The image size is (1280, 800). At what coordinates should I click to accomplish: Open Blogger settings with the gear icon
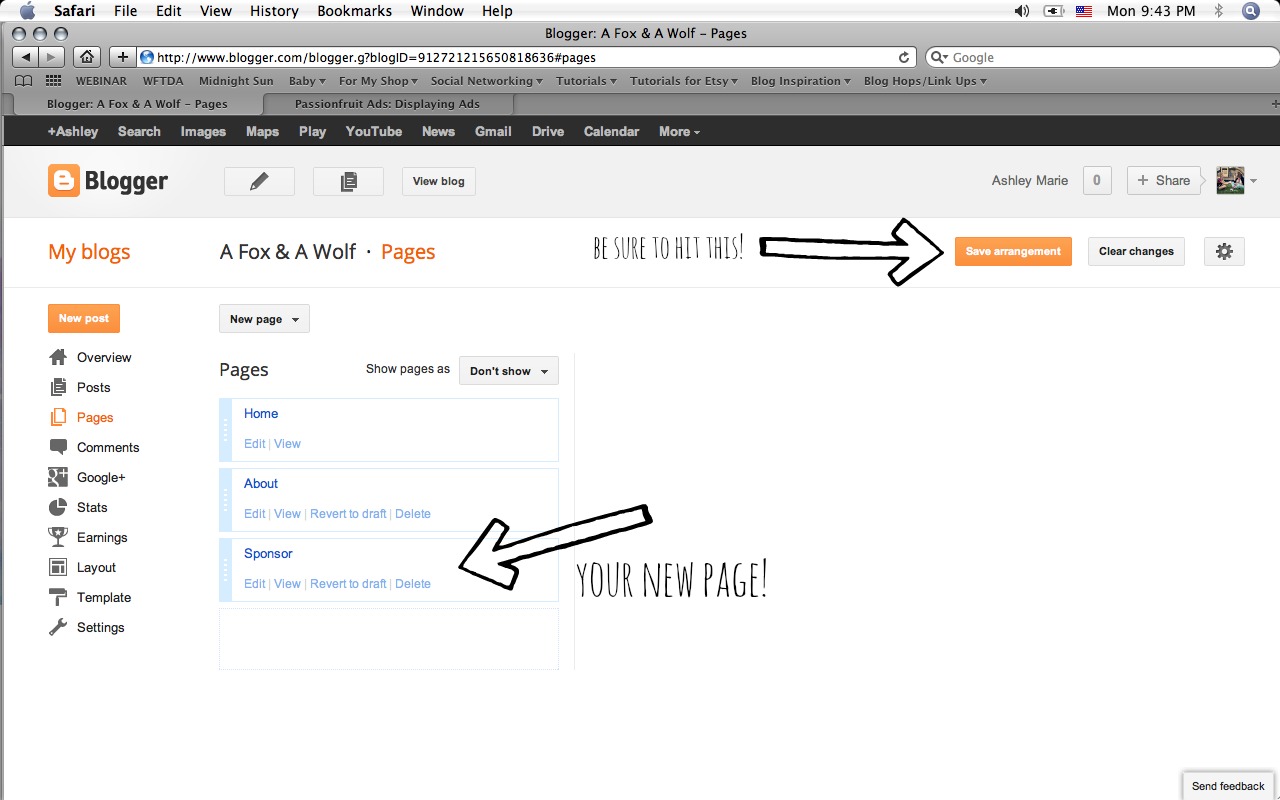pyautogui.click(x=1224, y=251)
